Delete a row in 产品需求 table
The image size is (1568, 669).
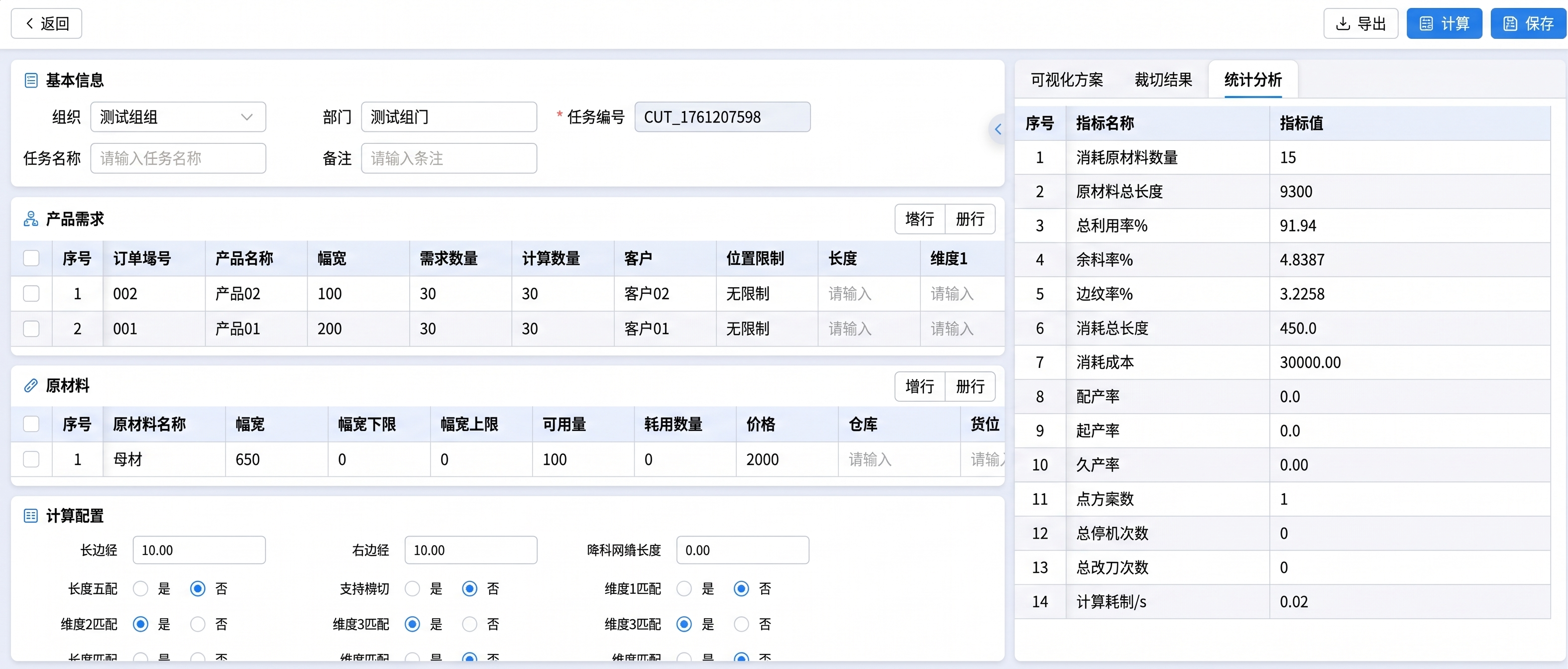pyautogui.click(x=970, y=219)
